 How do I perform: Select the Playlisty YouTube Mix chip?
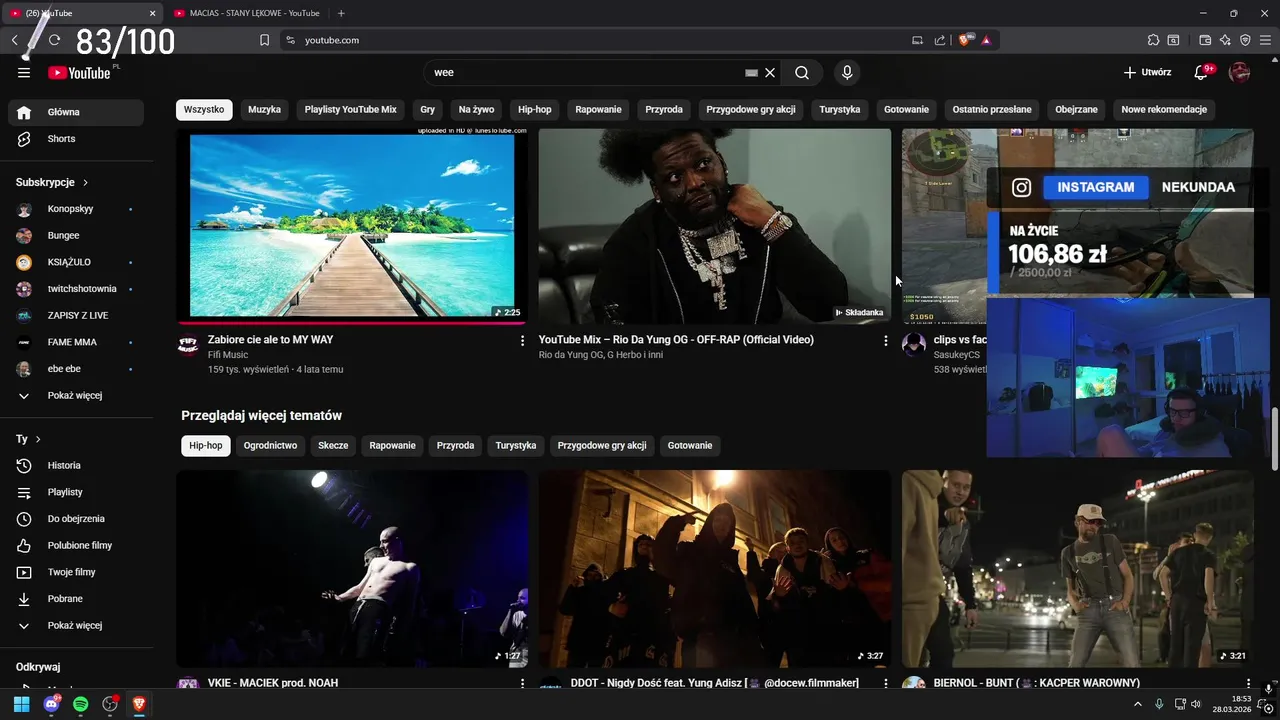tap(351, 109)
